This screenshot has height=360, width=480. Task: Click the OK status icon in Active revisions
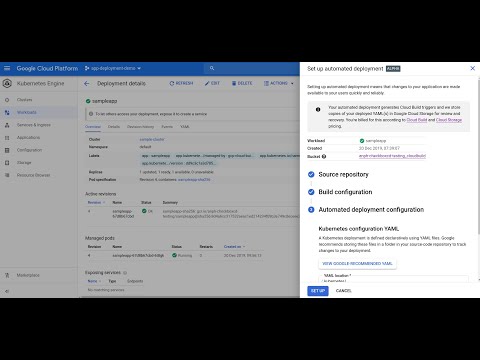pyautogui.click(x=144, y=211)
